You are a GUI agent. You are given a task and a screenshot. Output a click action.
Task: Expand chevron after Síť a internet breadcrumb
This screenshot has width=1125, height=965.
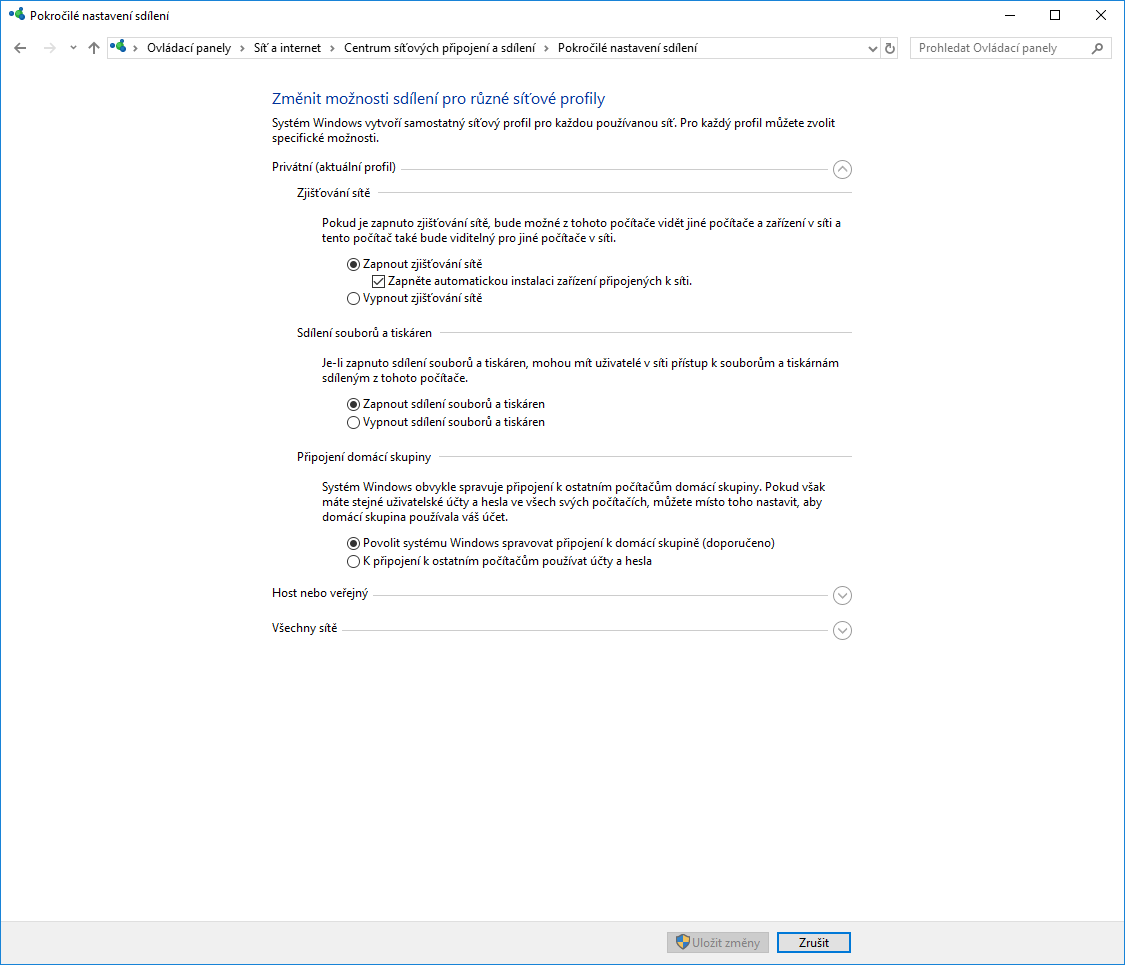coord(332,48)
